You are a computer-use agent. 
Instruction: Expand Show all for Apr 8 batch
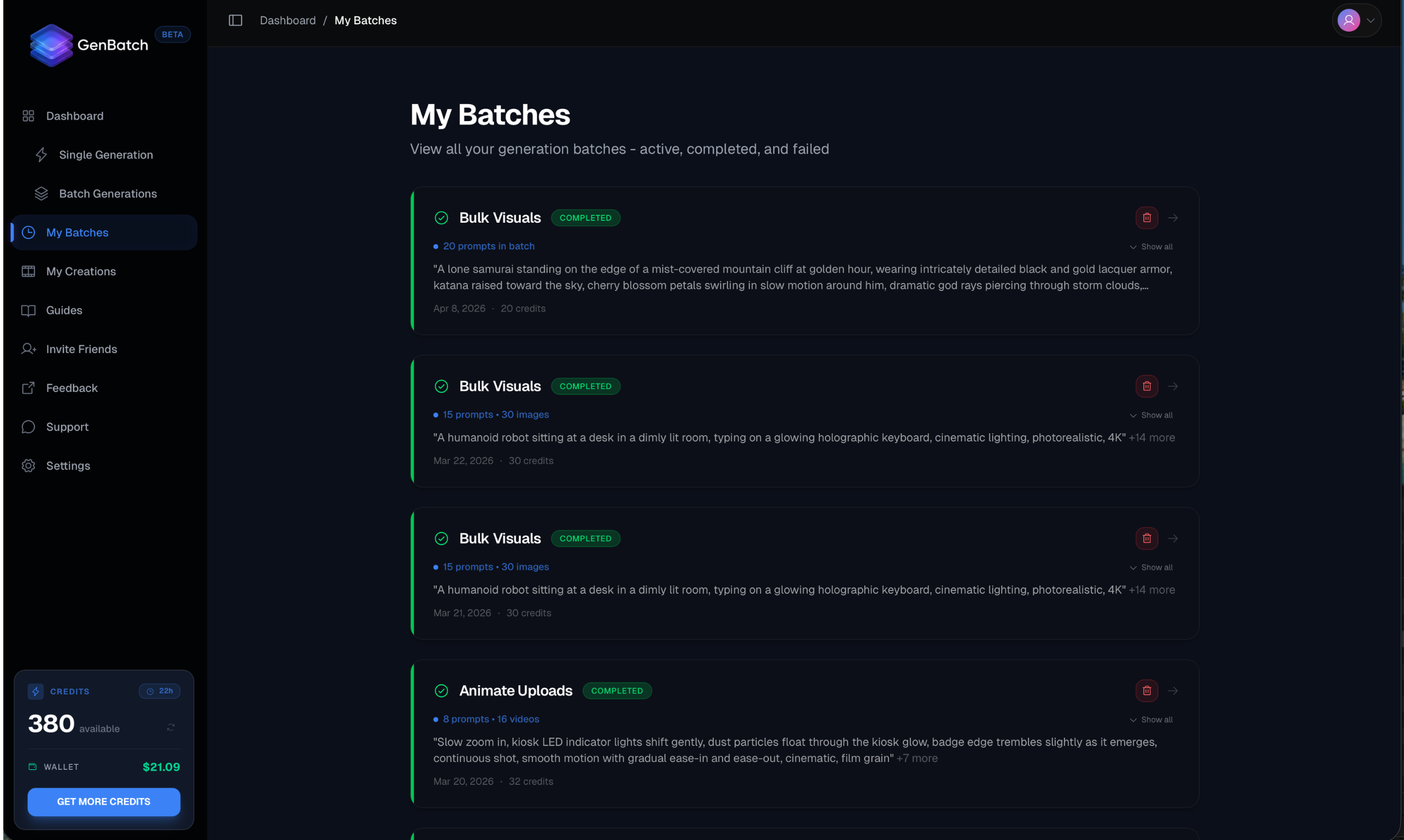point(1151,247)
